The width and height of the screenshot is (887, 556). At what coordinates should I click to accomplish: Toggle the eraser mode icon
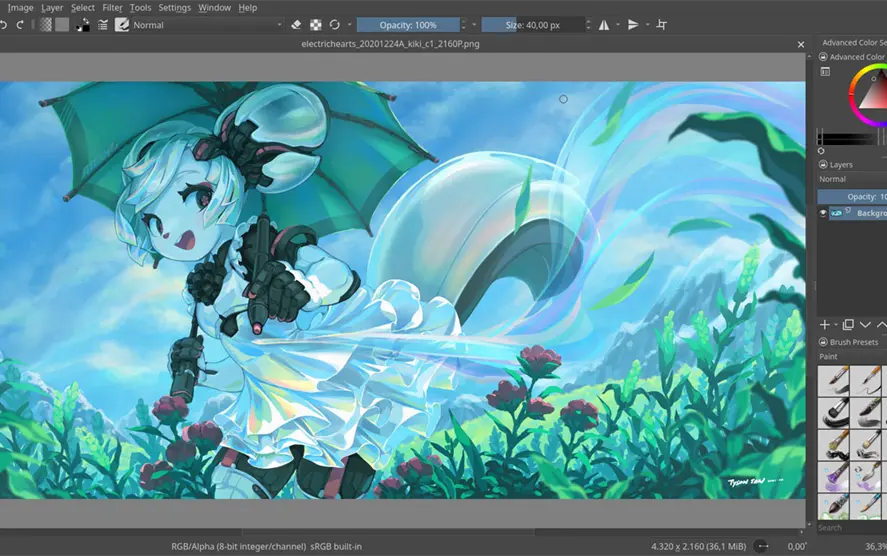click(x=295, y=25)
